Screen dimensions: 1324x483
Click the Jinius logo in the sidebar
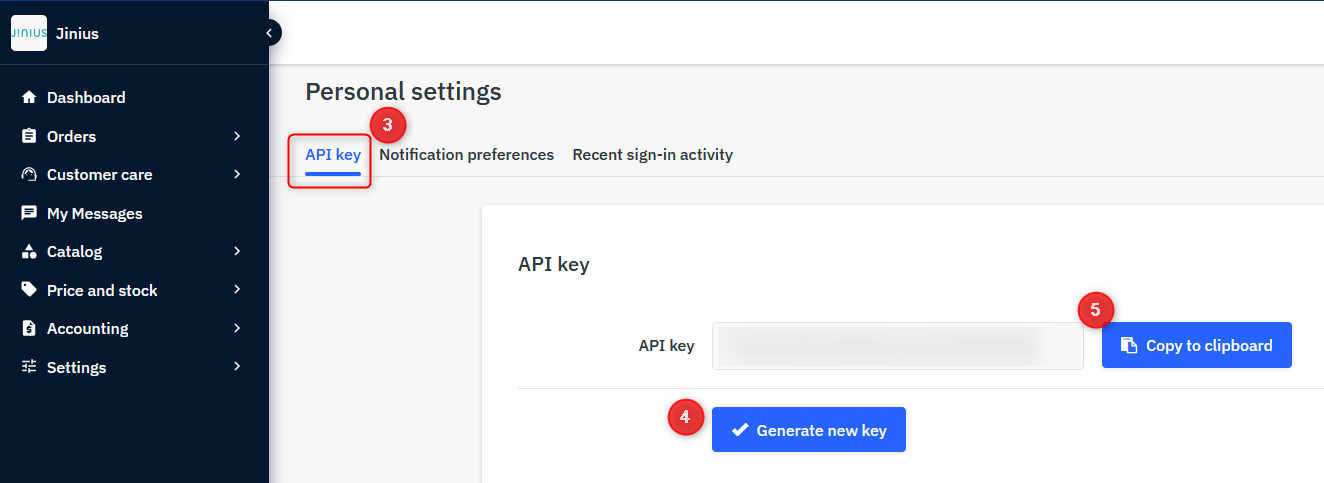(29, 33)
